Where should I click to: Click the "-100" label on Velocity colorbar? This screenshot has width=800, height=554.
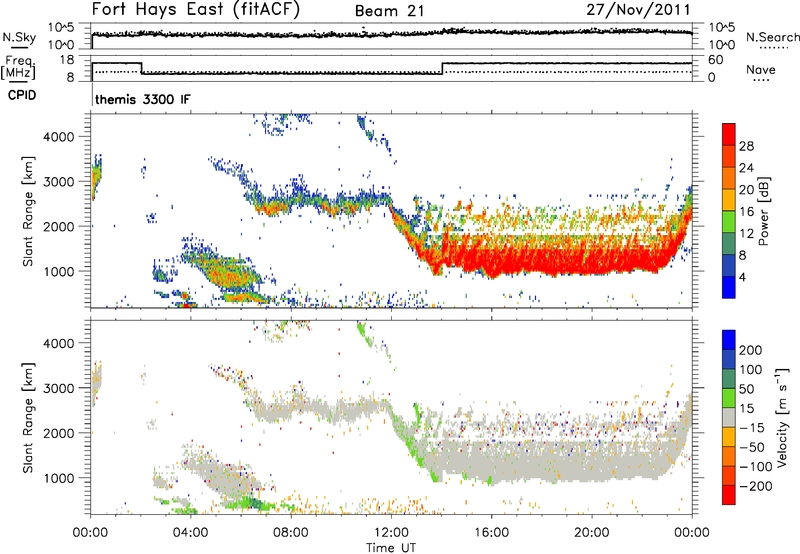click(756, 467)
